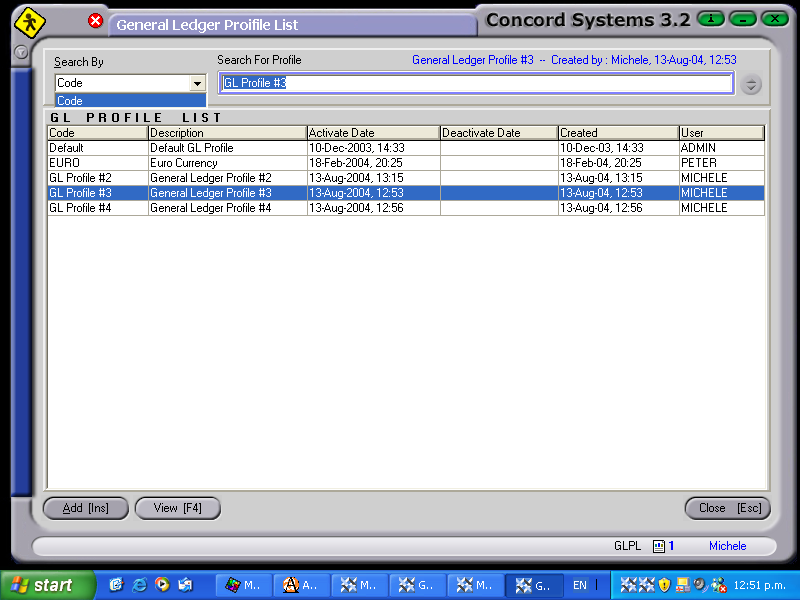
Task: Click the Windows Security shield tray icon
Action: click(x=663, y=585)
